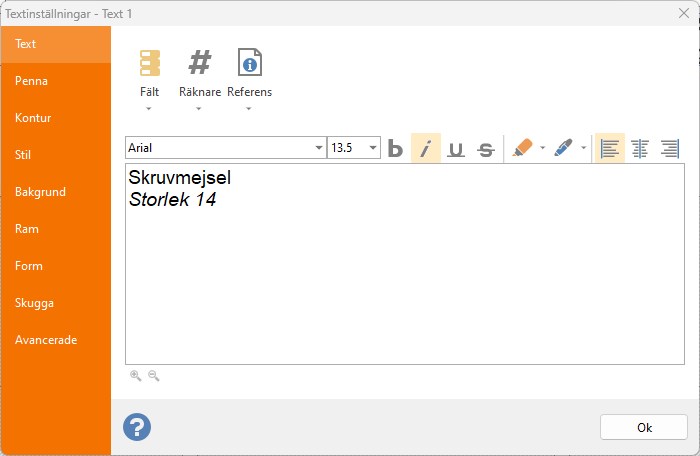Zoom out of the text editor
This screenshot has height=456, width=700.
click(154, 376)
